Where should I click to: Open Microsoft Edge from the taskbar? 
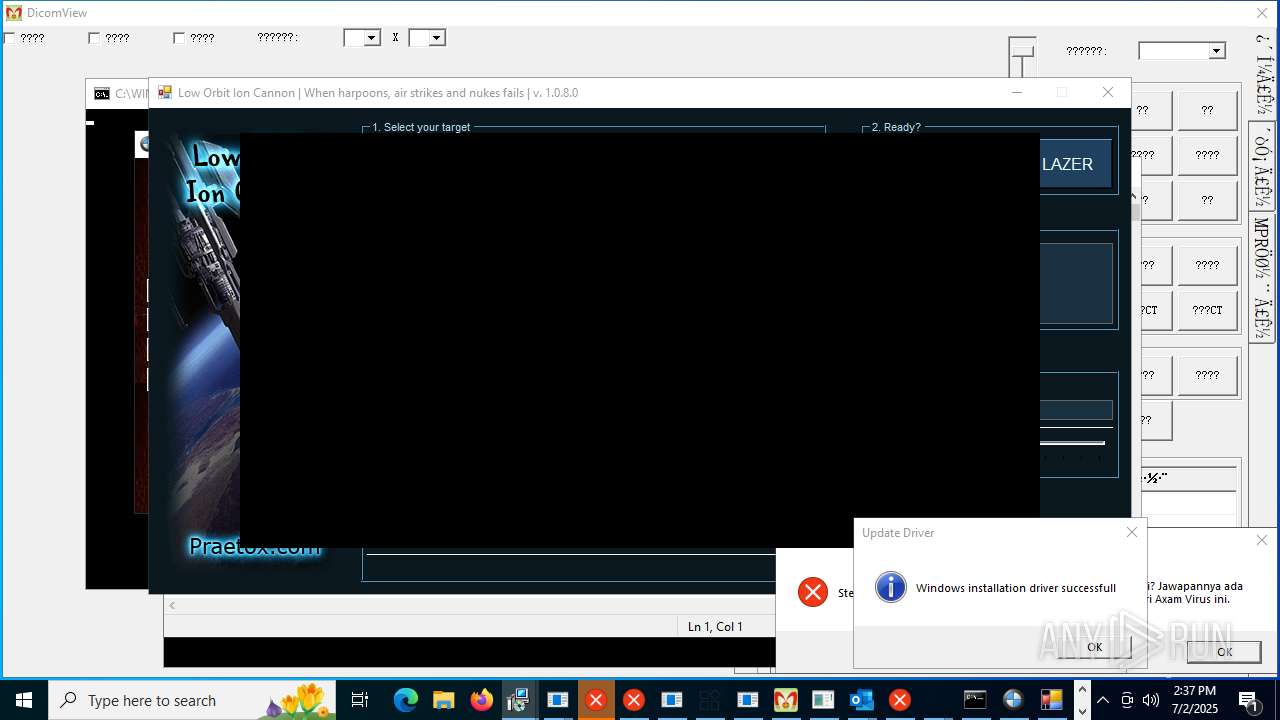[x=405, y=700]
